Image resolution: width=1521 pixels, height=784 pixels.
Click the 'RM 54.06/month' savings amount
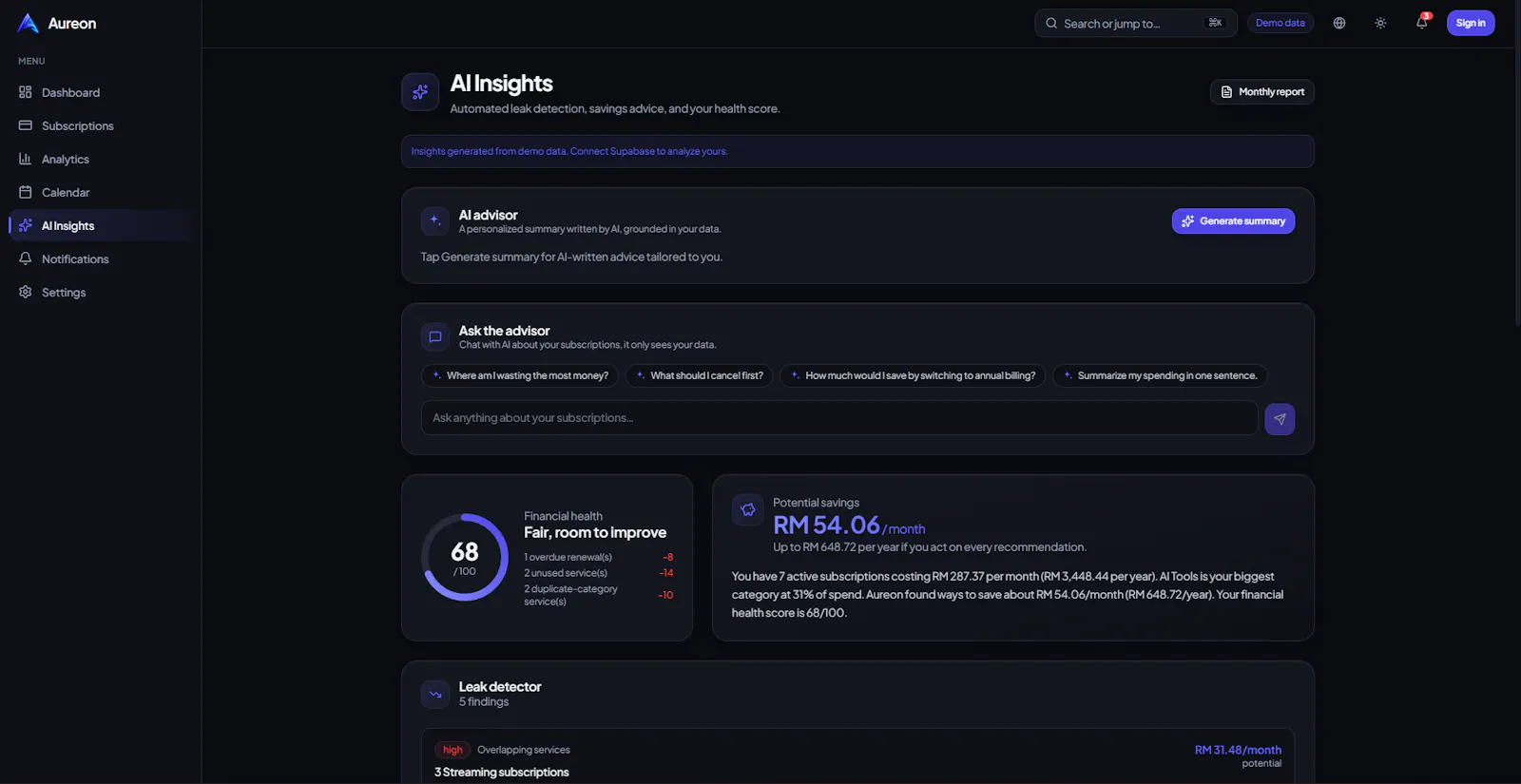tap(849, 526)
